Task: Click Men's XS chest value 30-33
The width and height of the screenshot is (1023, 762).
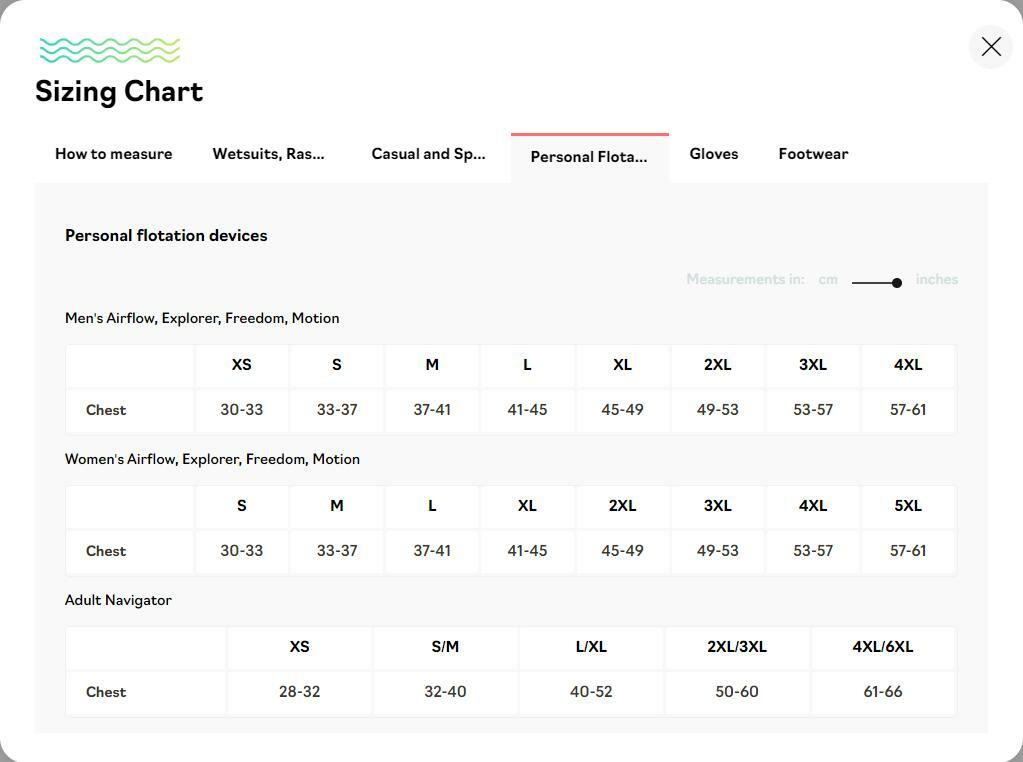Action: [242, 410]
